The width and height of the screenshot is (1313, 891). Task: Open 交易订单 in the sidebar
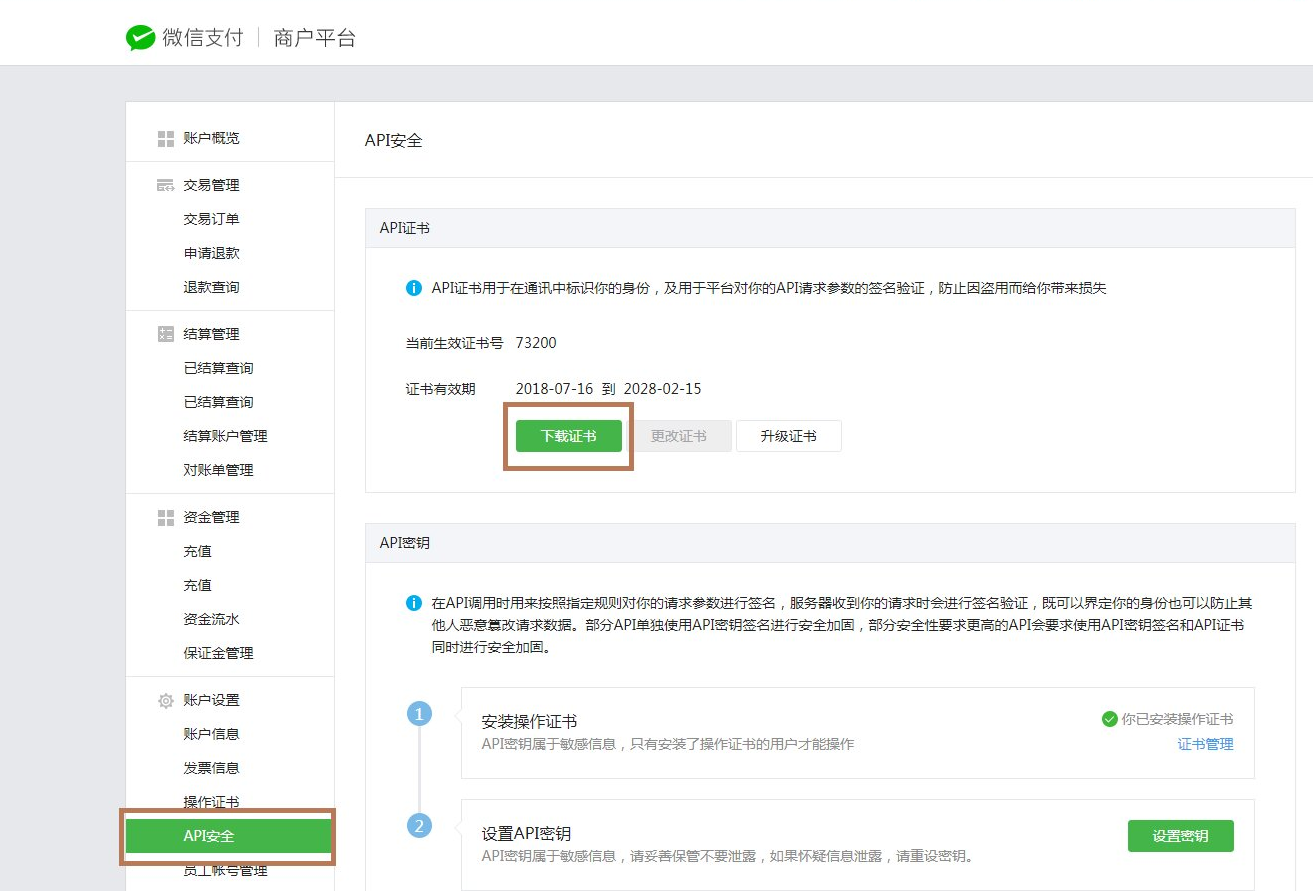211,219
